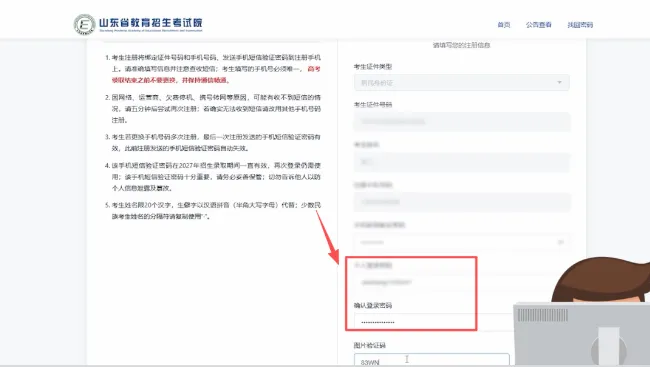Click the red warning text in note 1

(x=216, y=75)
